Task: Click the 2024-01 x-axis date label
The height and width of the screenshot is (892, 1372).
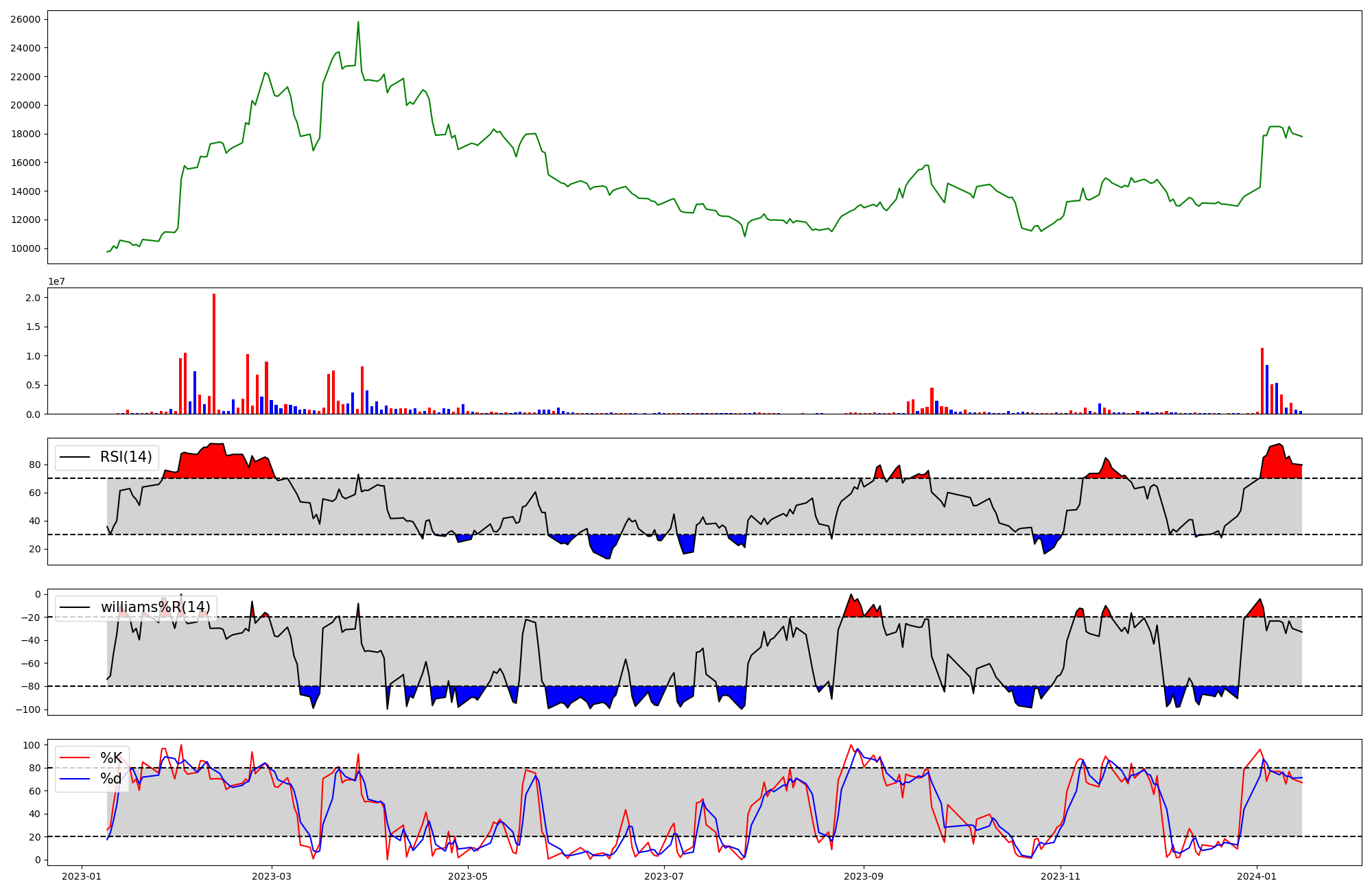Action: [x=1257, y=876]
